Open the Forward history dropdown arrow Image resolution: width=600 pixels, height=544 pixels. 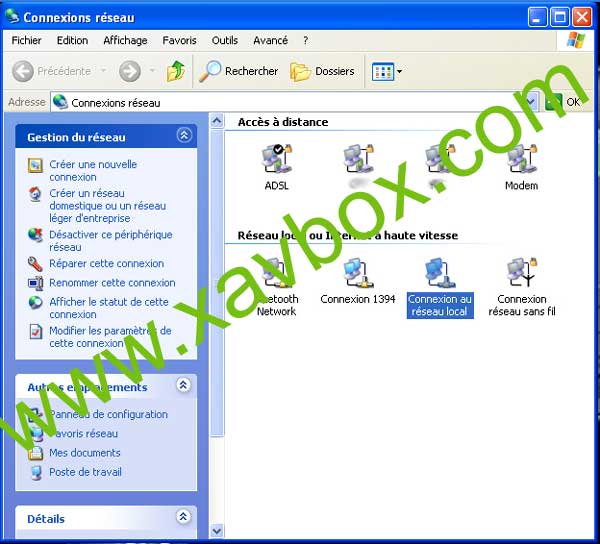pyautogui.click(x=152, y=71)
